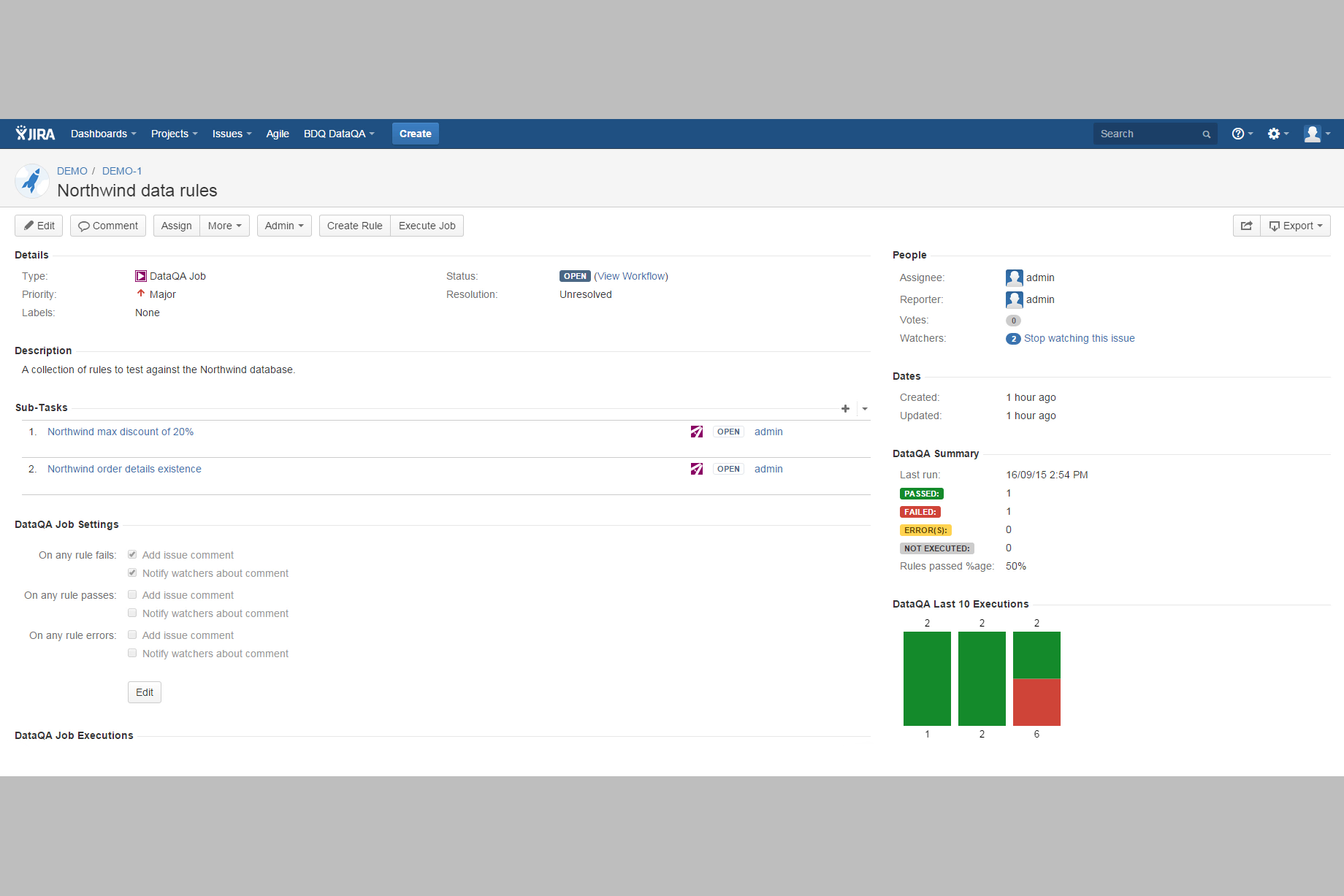The width and height of the screenshot is (1344, 896).
Task: Click rule icon for Northwind order details existence
Action: coord(697,469)
